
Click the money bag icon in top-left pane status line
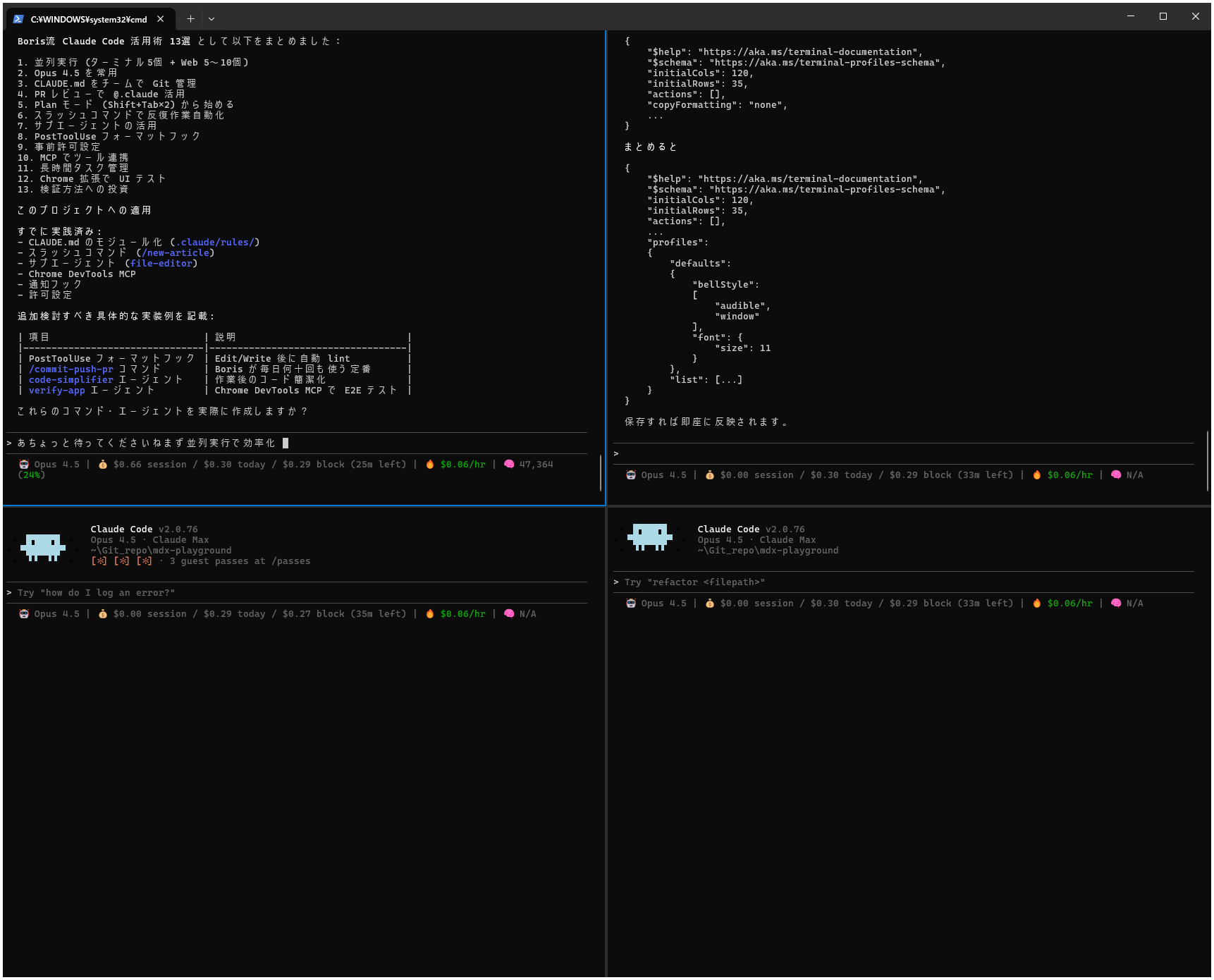(x=103, y=465)
